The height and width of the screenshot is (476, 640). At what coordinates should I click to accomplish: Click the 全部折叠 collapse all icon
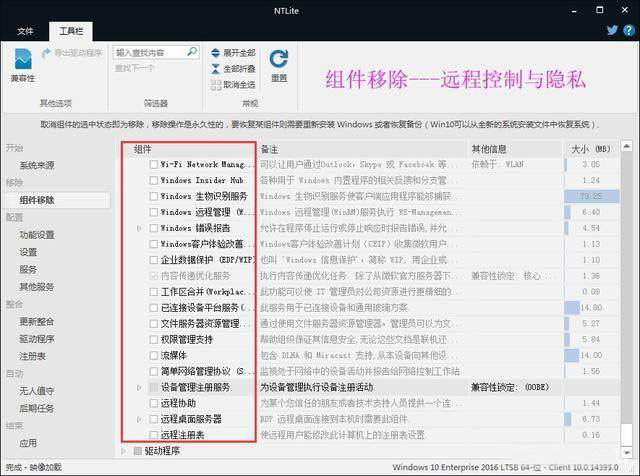click(216, 69)
